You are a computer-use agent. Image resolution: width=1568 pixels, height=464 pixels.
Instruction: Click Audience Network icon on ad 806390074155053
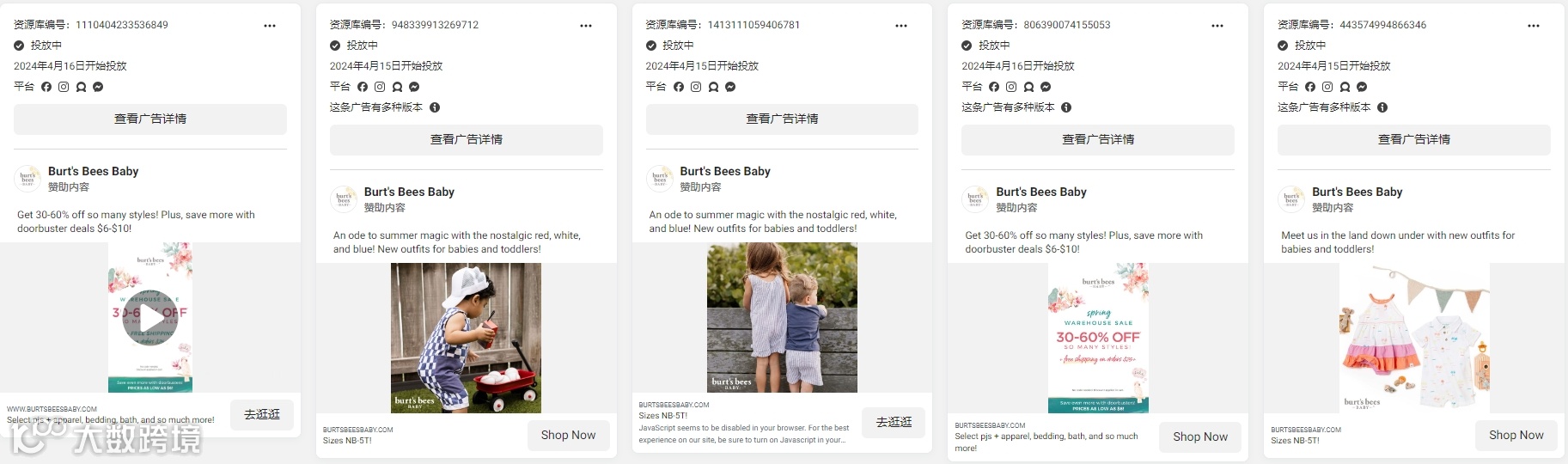[x=1028, y=87]
